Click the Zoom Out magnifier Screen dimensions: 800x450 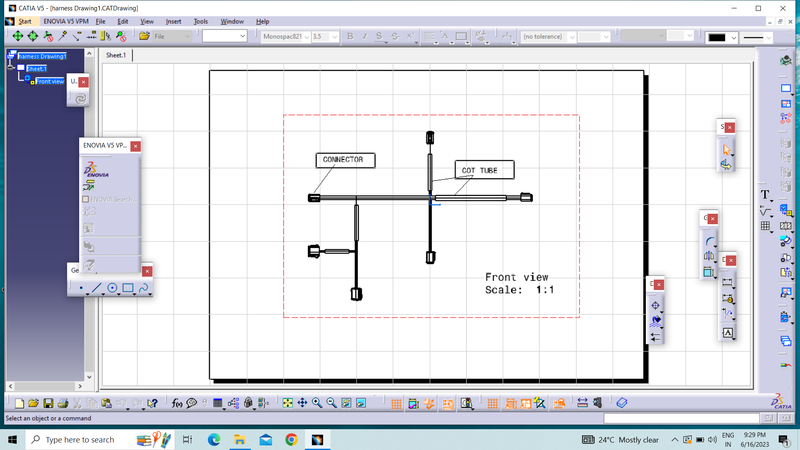pyautogui.click(x=331, y=403)
